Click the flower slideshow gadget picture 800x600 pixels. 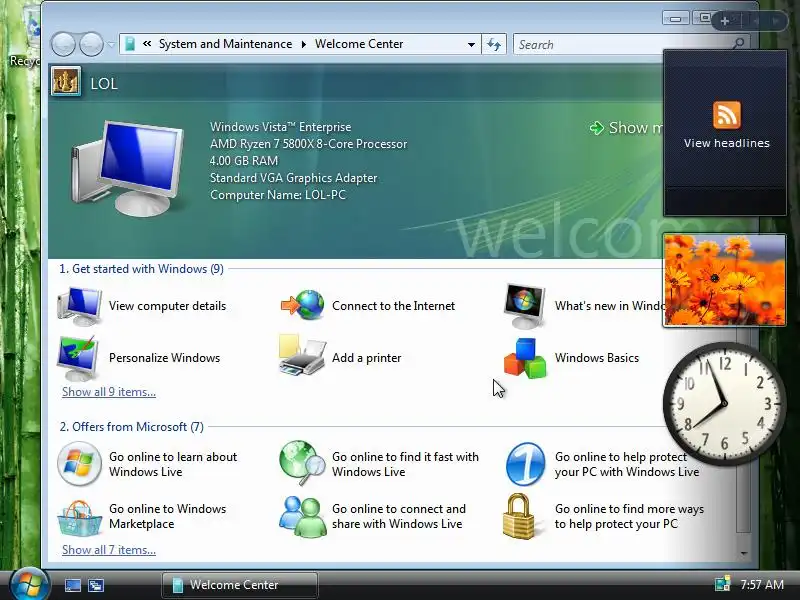pos(724,280)
